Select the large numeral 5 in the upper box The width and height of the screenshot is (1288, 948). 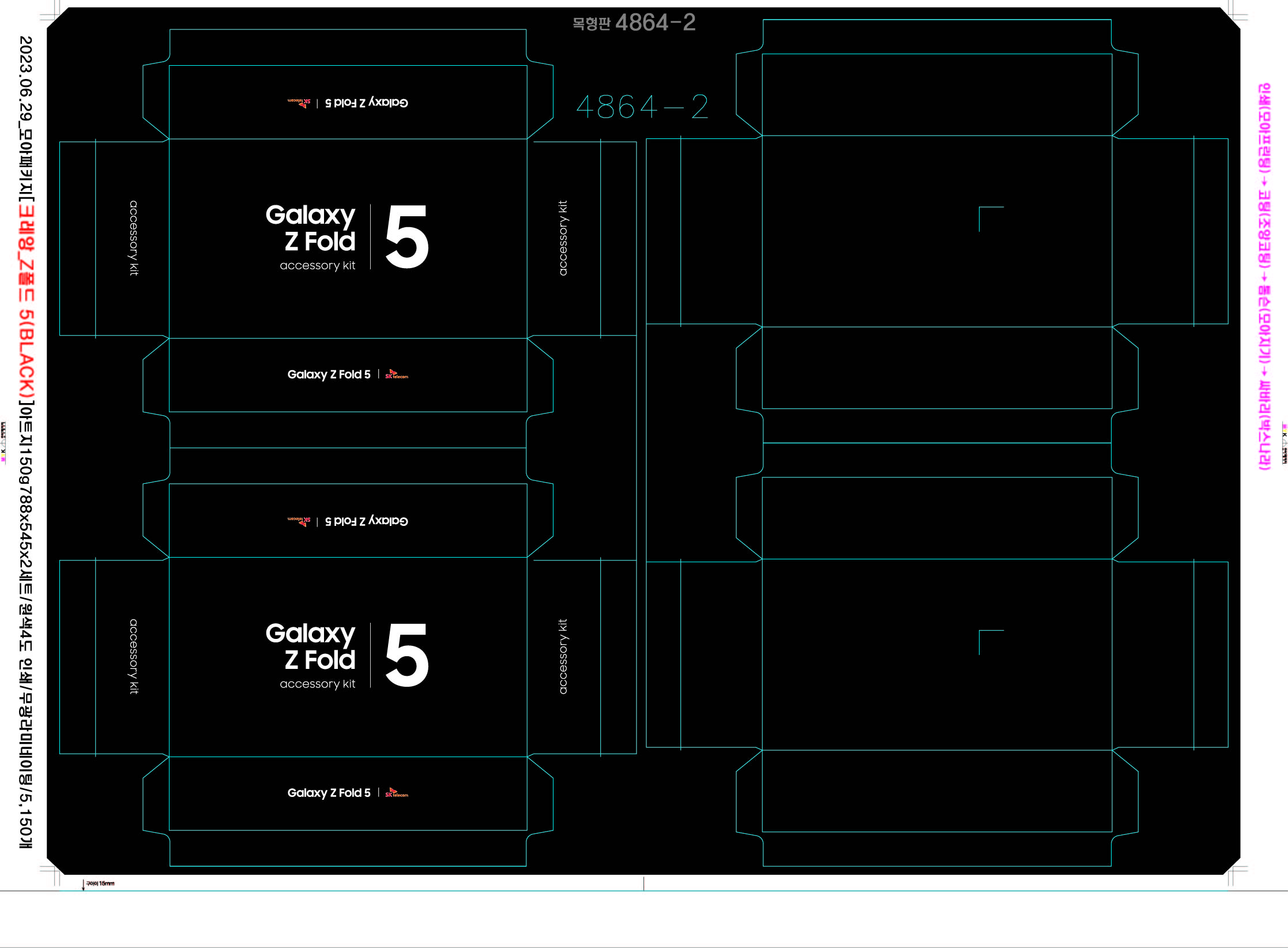point(406,236)
